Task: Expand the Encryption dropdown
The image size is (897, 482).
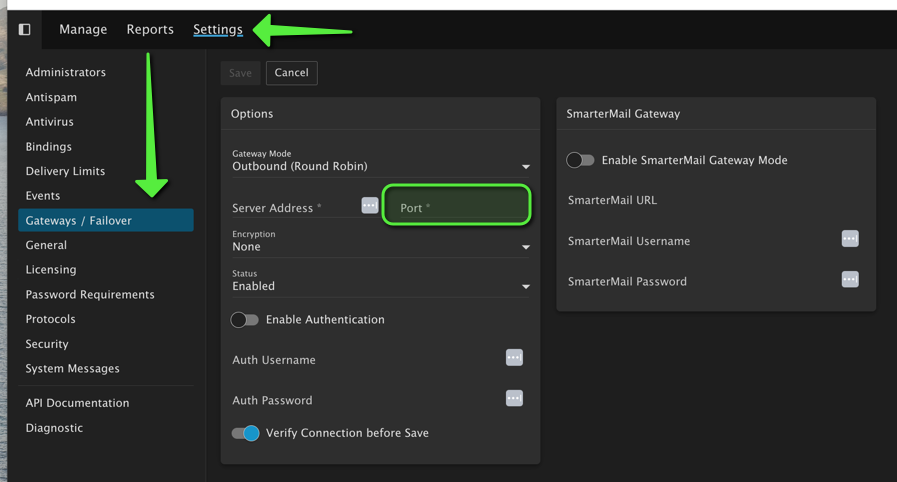Action: [380, 246]
